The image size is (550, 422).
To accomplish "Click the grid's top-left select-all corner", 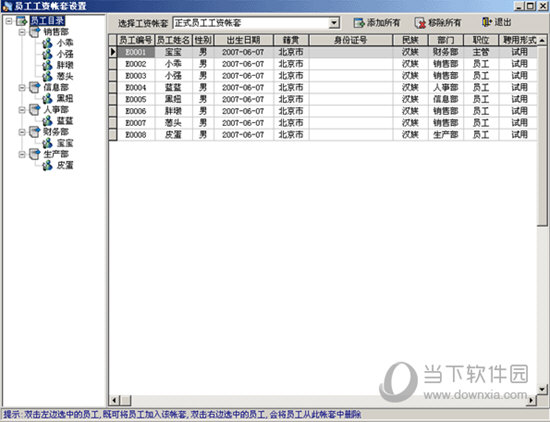I will [113, 40].
